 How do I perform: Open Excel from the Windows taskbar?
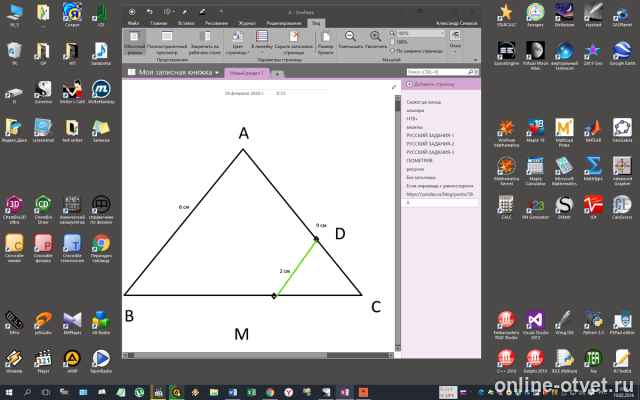click(251, 393)
